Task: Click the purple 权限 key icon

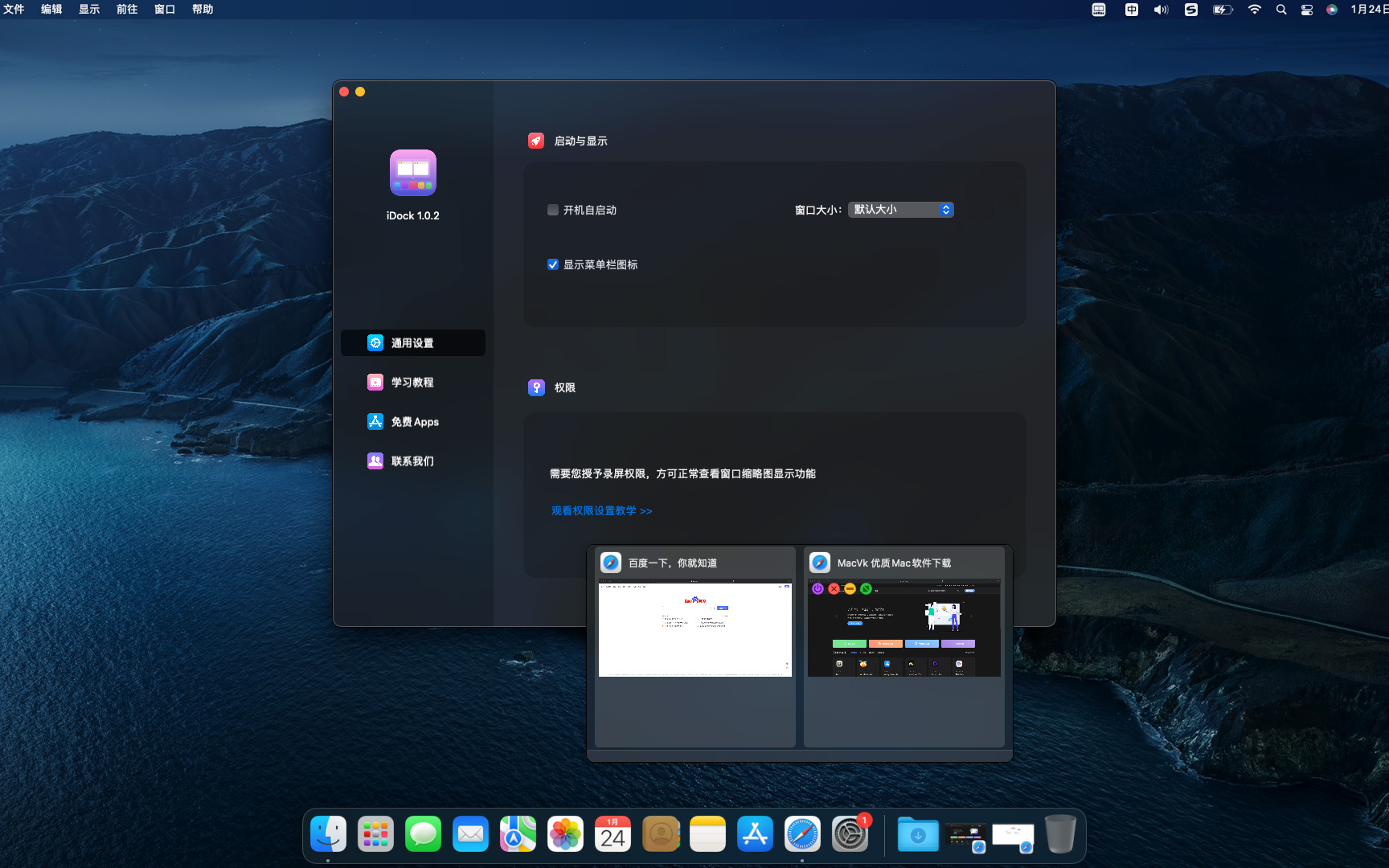Action: point(536,387)
